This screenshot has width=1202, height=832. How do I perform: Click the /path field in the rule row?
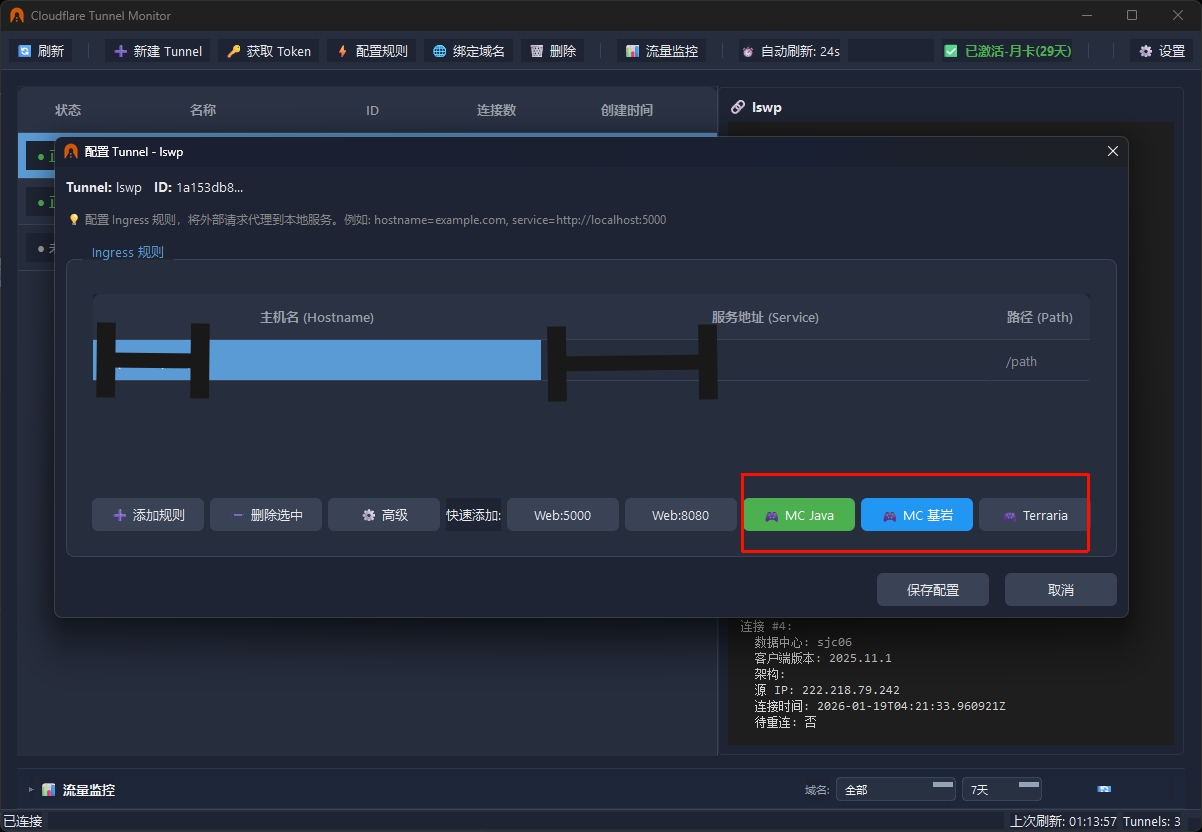[x=1039, y=361]
